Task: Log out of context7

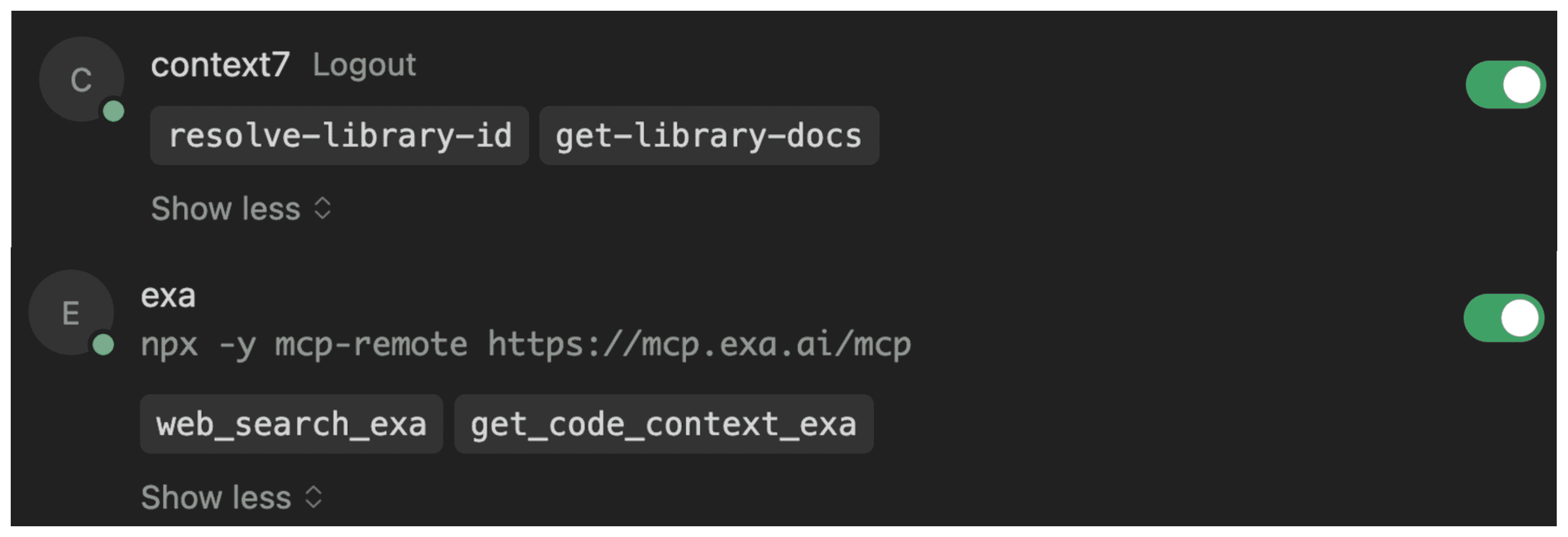Action: click(364, 64)
